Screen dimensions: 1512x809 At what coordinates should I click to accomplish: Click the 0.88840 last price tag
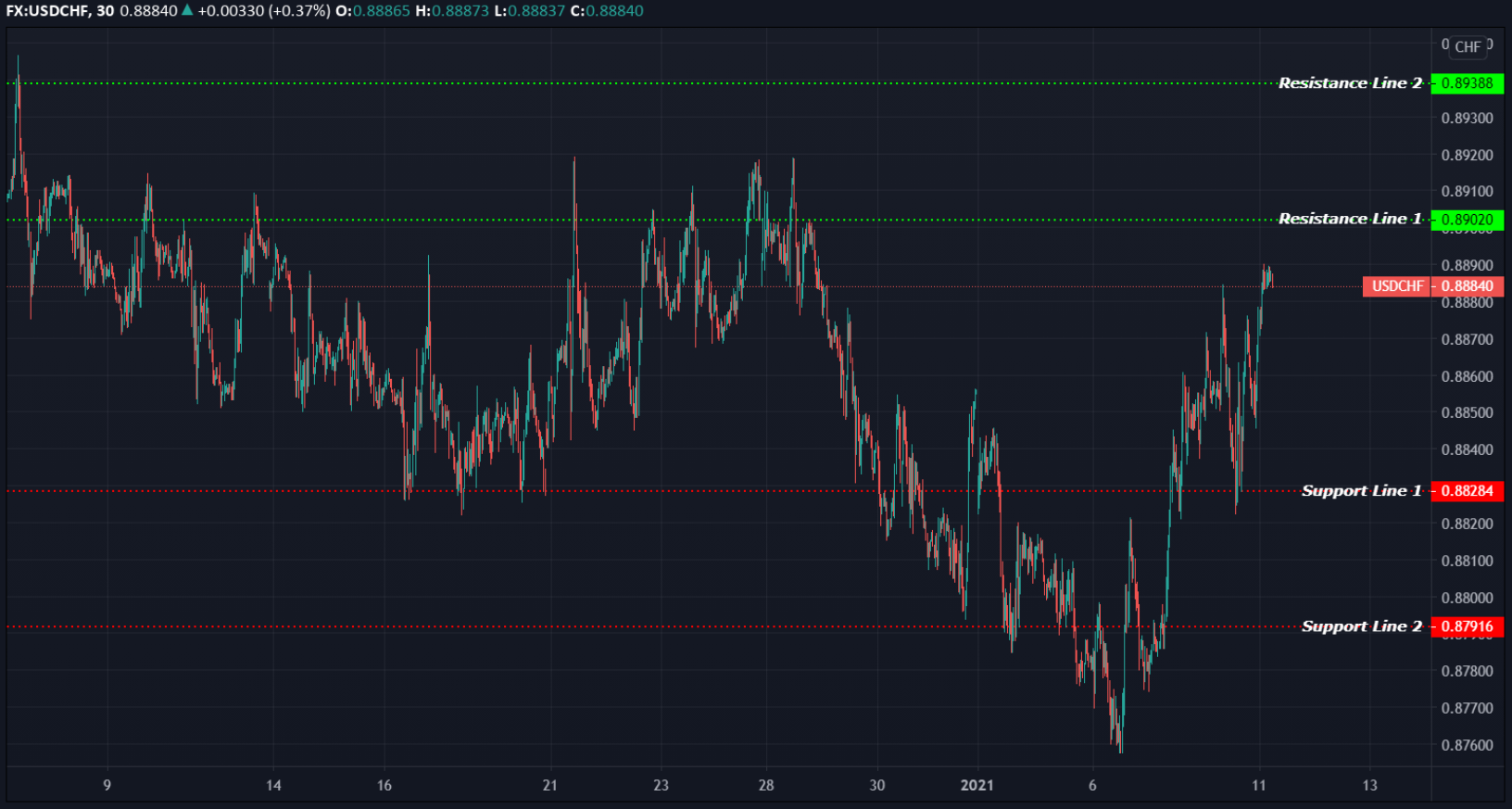(1468, 286)
